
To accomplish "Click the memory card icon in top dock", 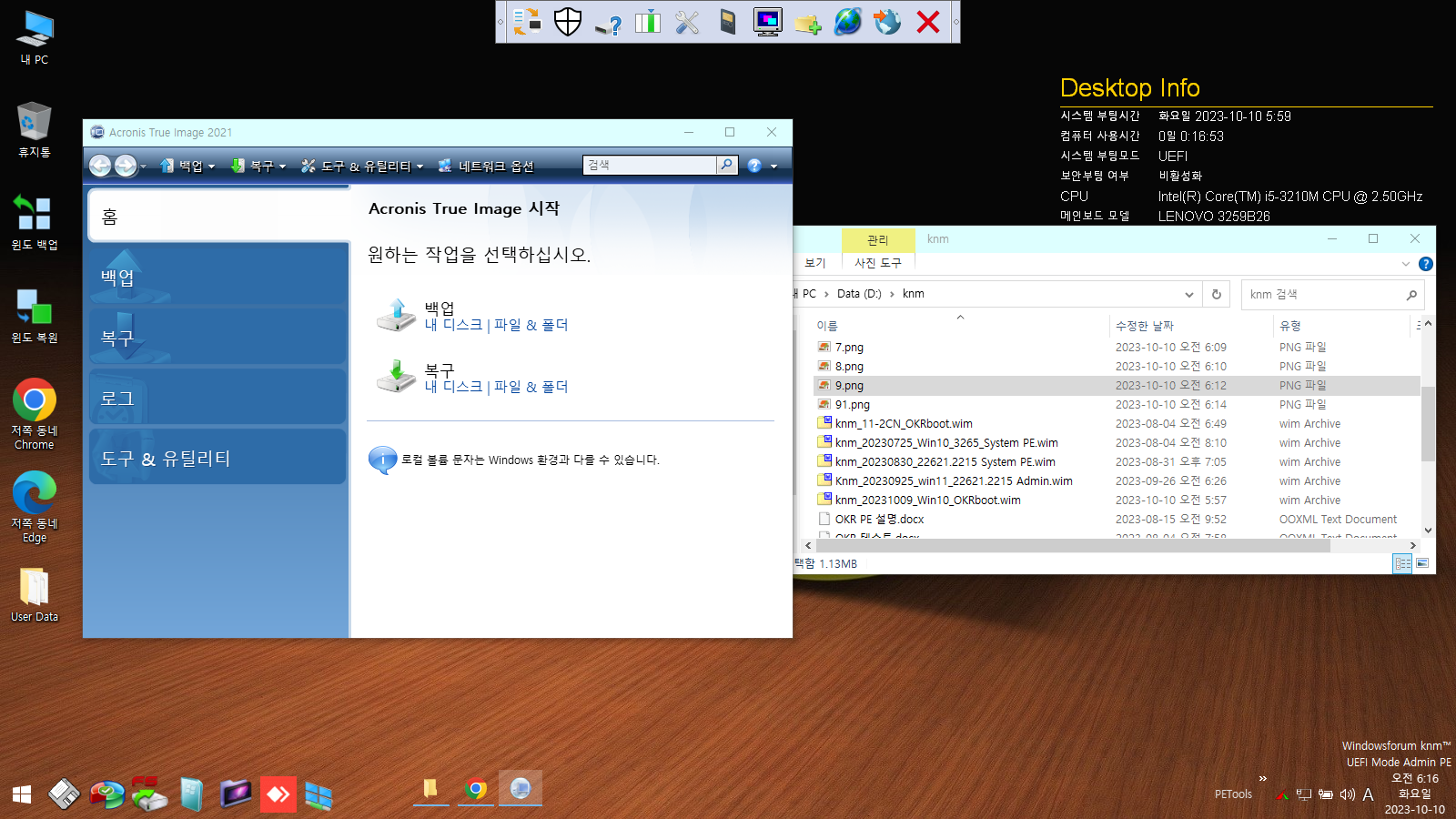I will (728, 21).
